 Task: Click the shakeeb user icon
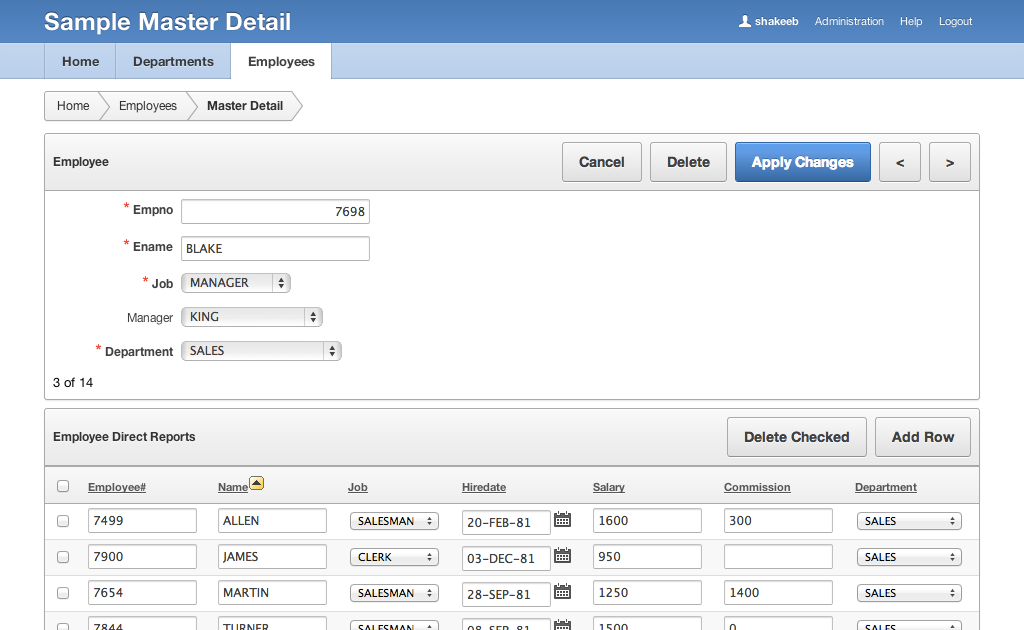[745, 21]
